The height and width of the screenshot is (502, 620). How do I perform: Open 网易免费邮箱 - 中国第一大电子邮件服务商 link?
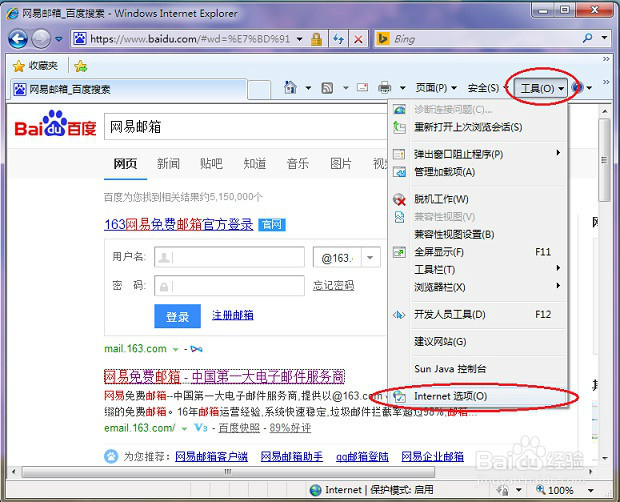tap(224, 377)
